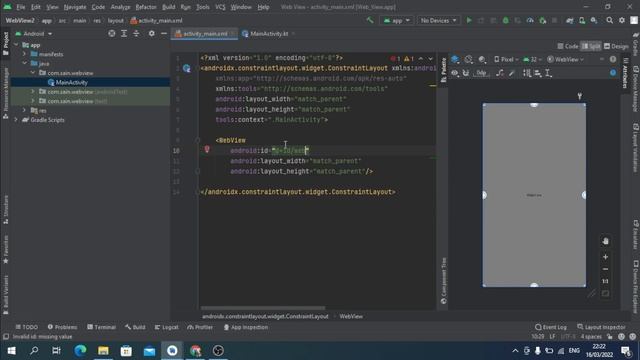640x360 pixels.
Task: Expand the res folder
Action: (x=24, y=110)
